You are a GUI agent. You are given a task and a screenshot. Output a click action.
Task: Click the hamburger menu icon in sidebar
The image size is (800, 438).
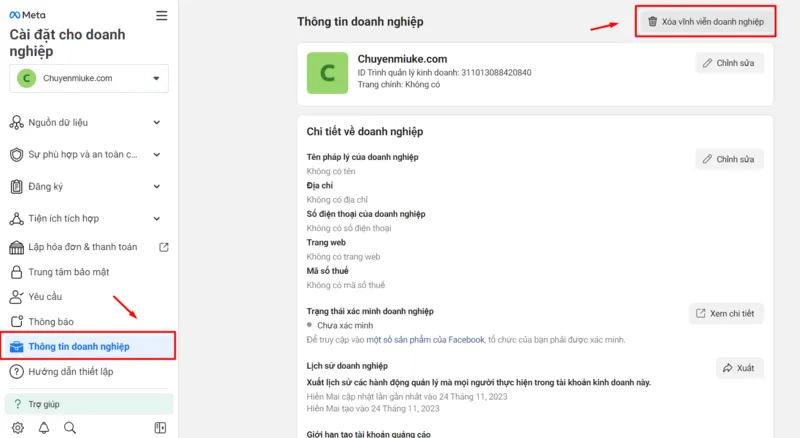pyautogui.click(x=162, y=15)
